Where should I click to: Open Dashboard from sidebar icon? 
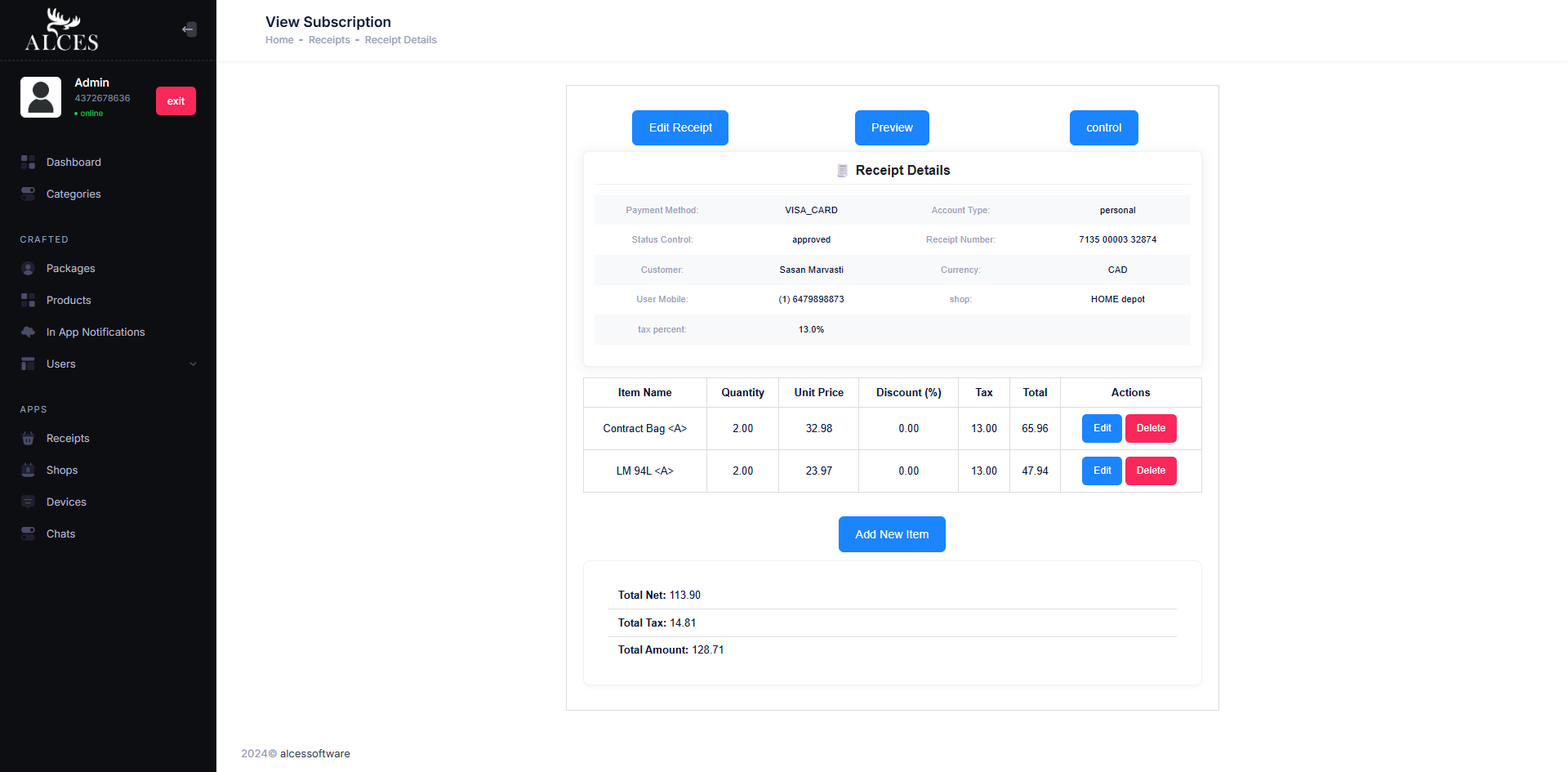pyautogui.click(x=28, y=163)
